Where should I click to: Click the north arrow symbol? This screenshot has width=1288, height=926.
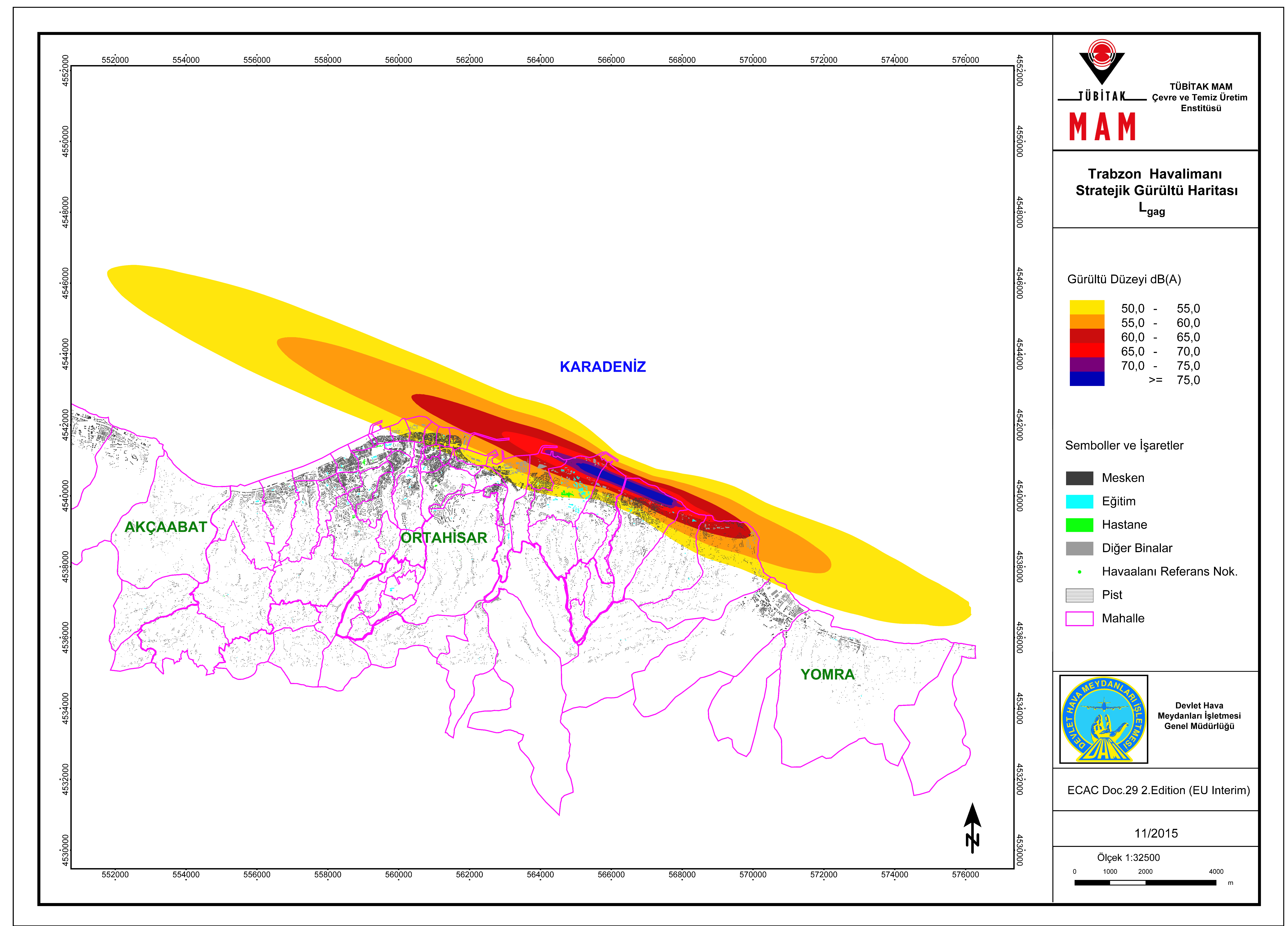point(972,828)
